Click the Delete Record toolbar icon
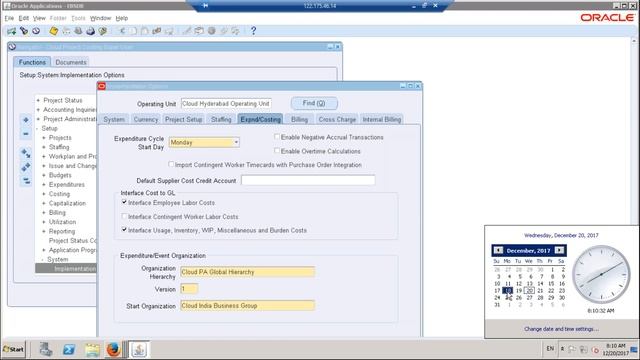Screen dimensions: 640x360 tap(169, 31)
